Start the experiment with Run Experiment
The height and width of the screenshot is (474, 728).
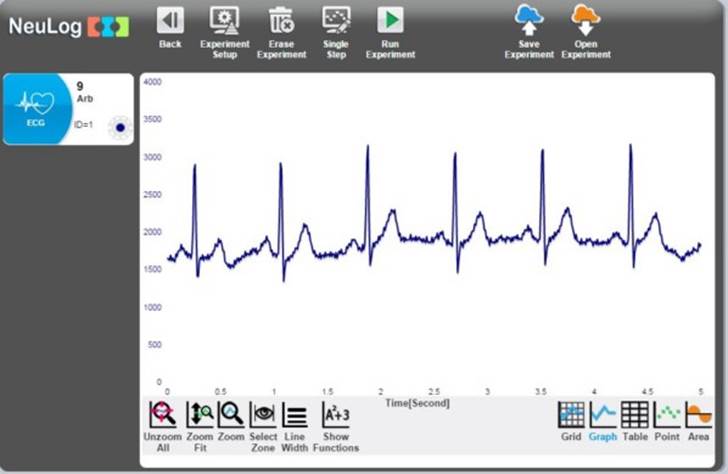click(x=390, y=21)
